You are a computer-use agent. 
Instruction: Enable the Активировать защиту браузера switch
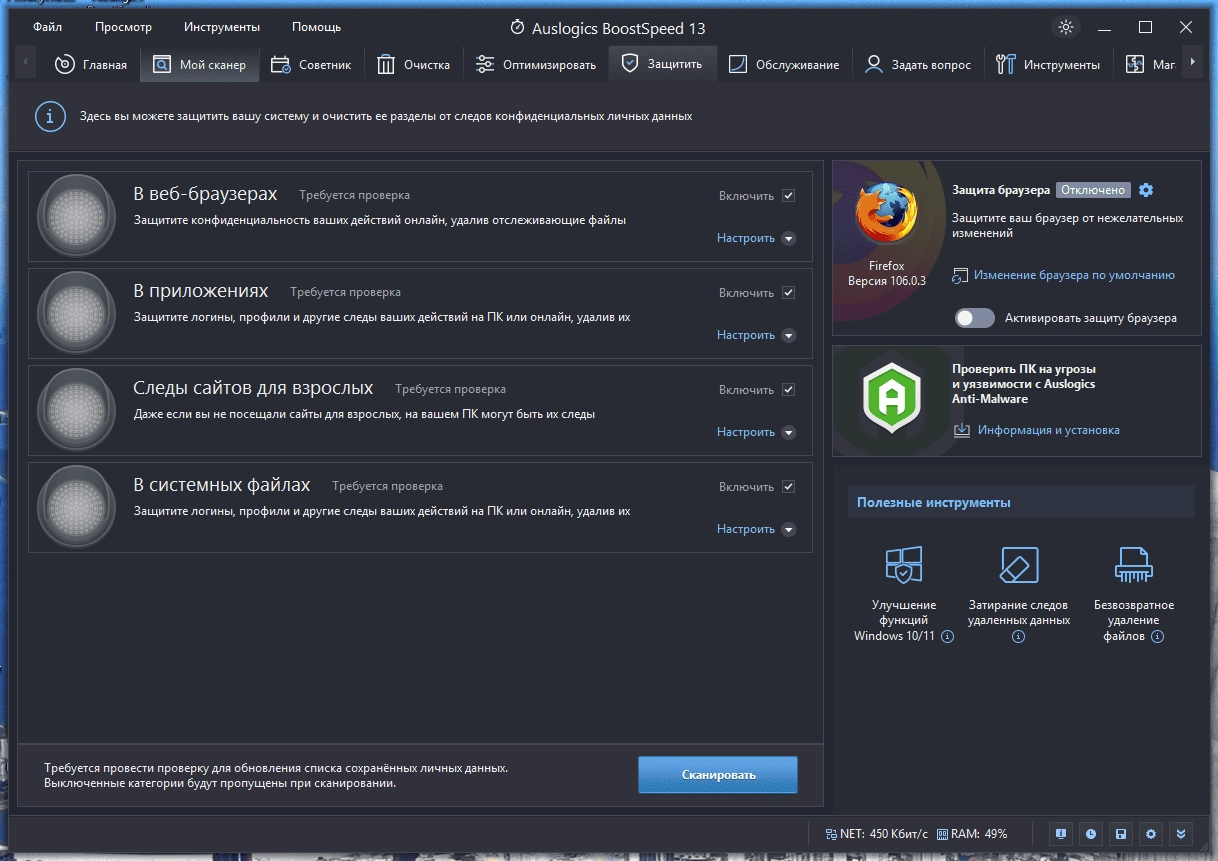[x=975, y=318]
